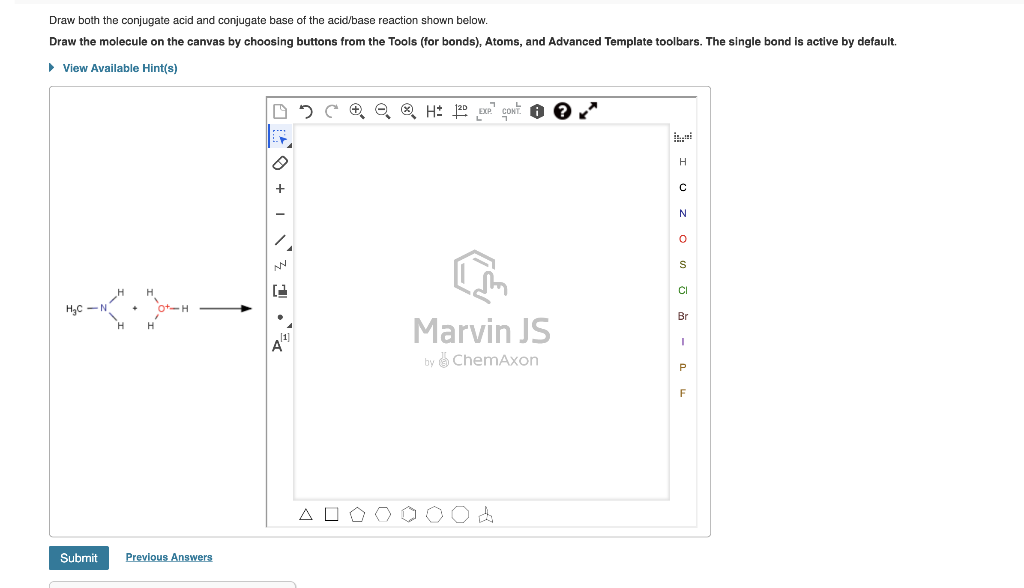Toggle explicit hydrogens H± button

coord(434,111)
